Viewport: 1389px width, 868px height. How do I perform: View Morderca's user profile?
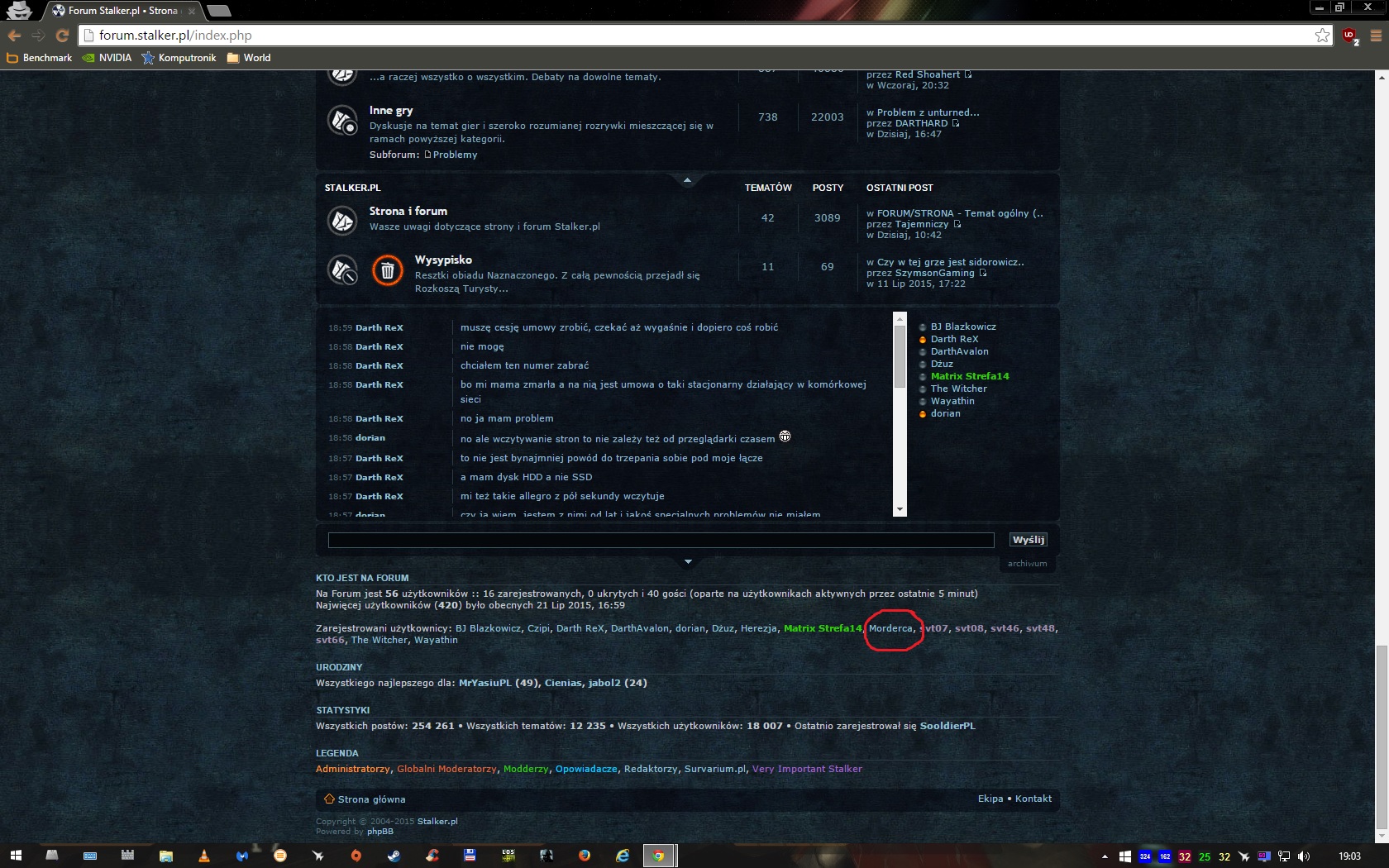[x=890, y=628]
